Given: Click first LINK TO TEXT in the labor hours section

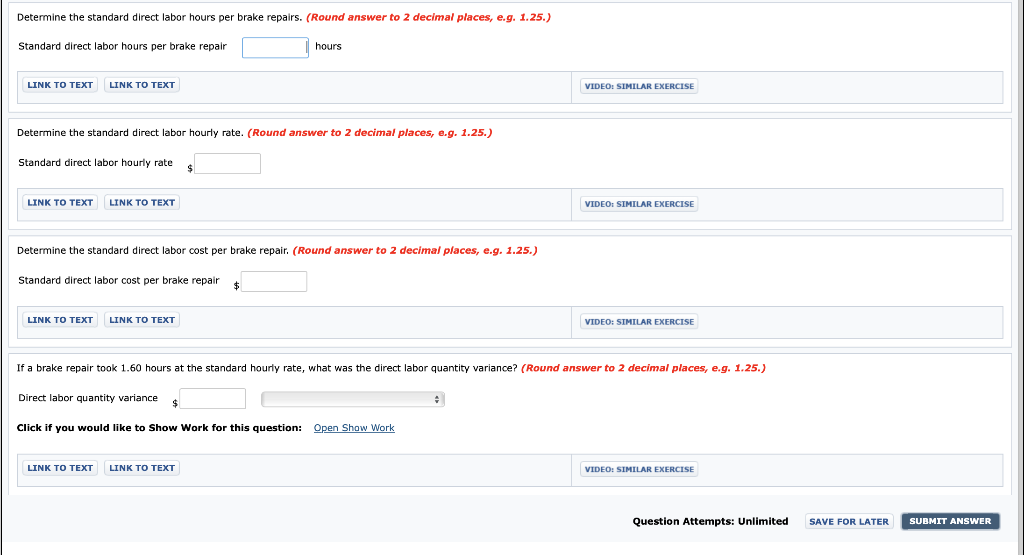Looking at the screenshot, I should click(60, 85).
